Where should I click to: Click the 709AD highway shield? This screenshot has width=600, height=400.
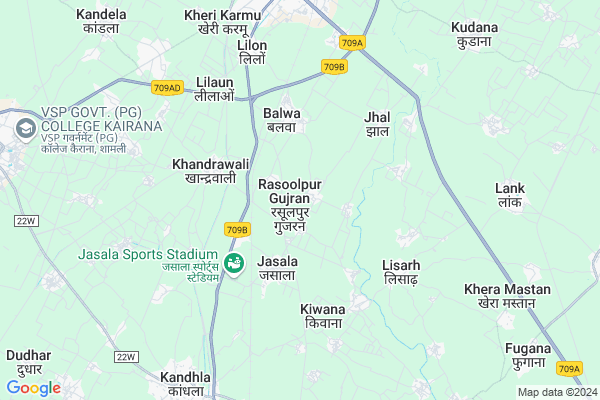pos(167,88)
